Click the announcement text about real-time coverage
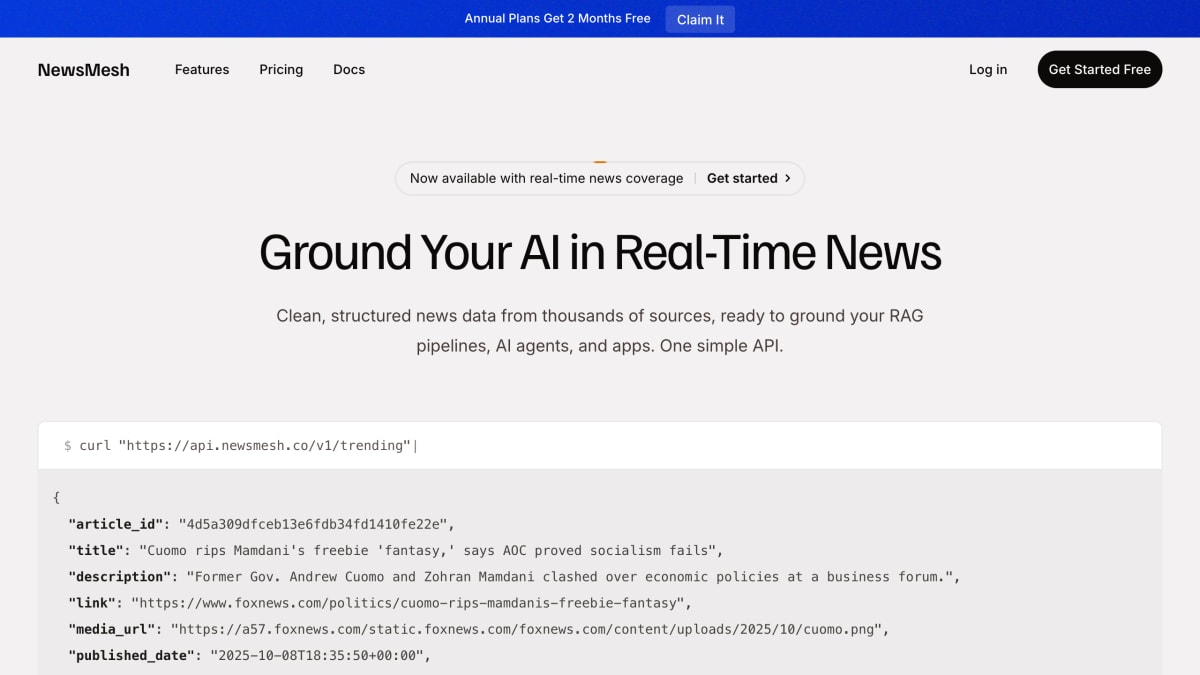This screenshot has width=1200, height=675. pyautogui.click(x=546, y=178)
